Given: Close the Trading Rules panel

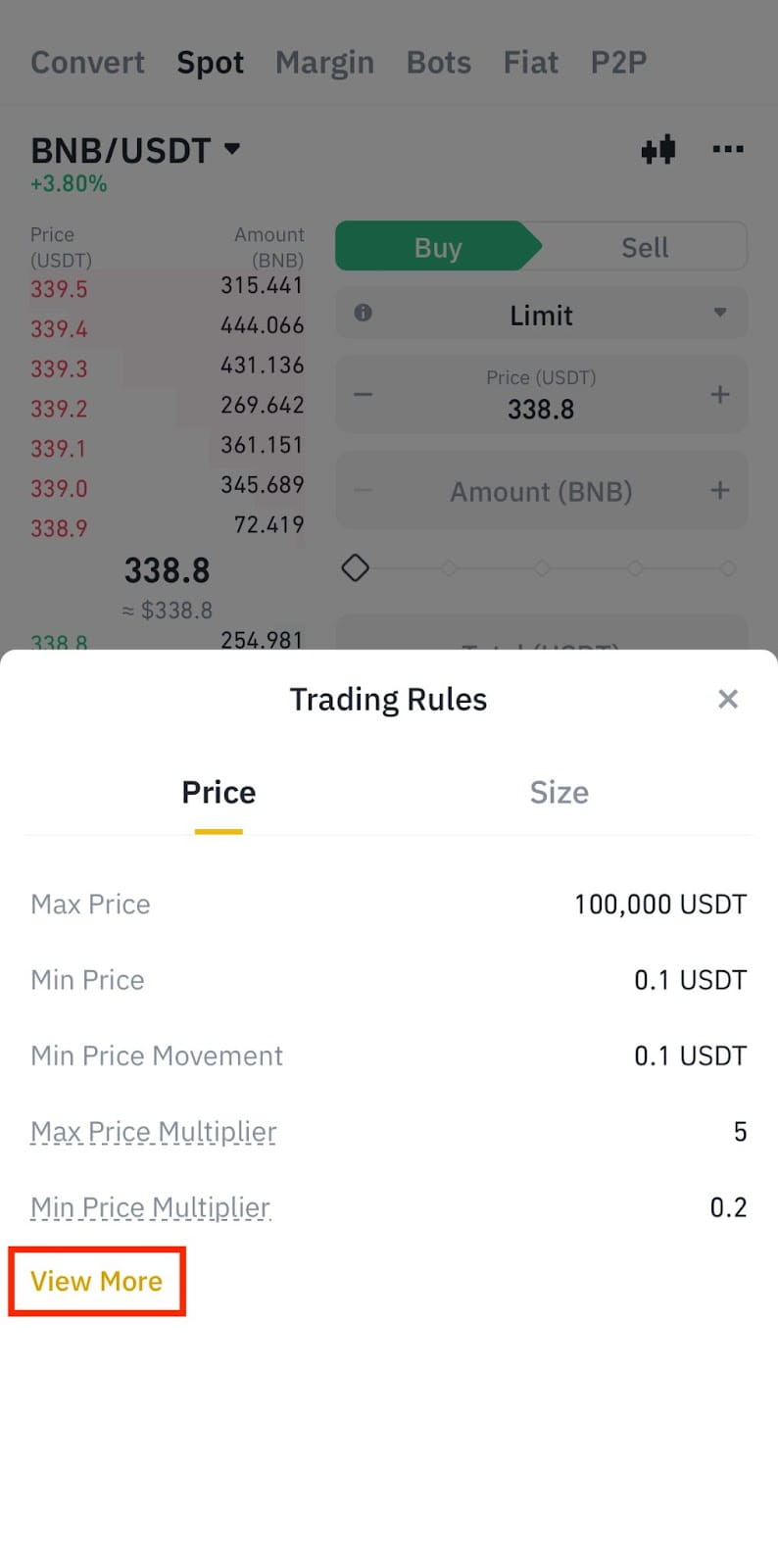Looking at the screenshot, I should 727,699.
